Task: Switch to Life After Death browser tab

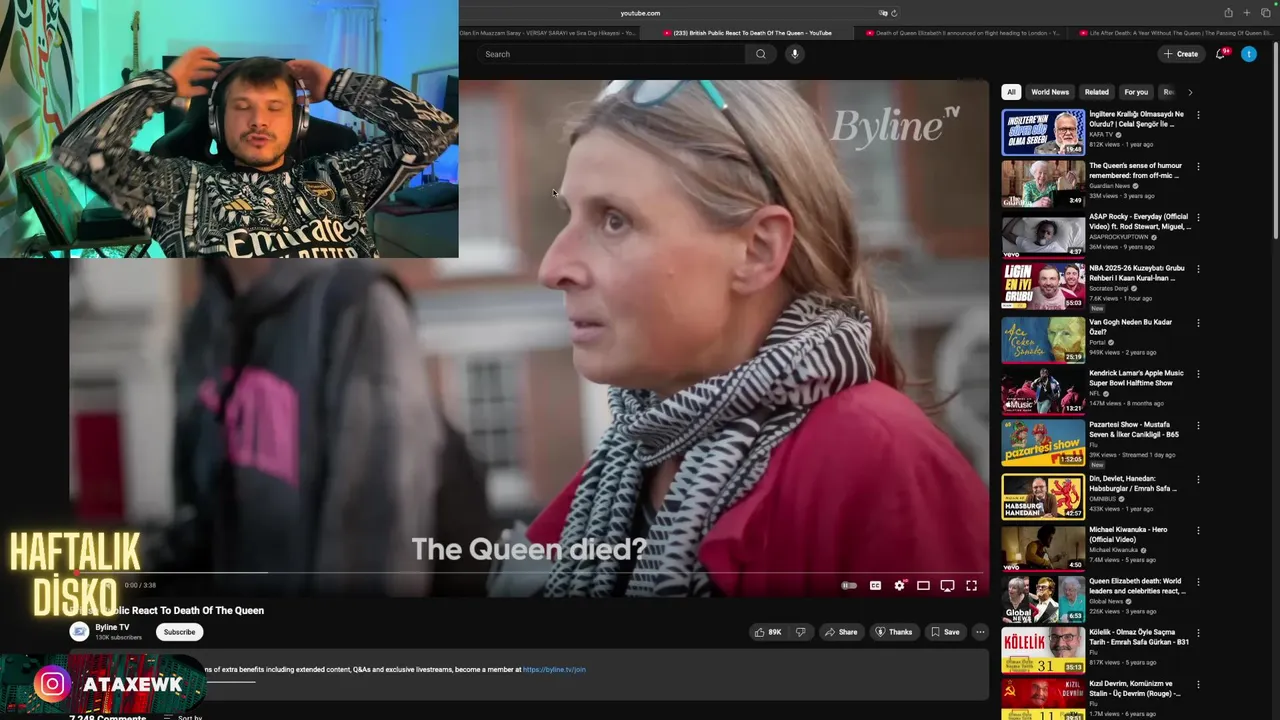Action: [x=1175, y=33]
